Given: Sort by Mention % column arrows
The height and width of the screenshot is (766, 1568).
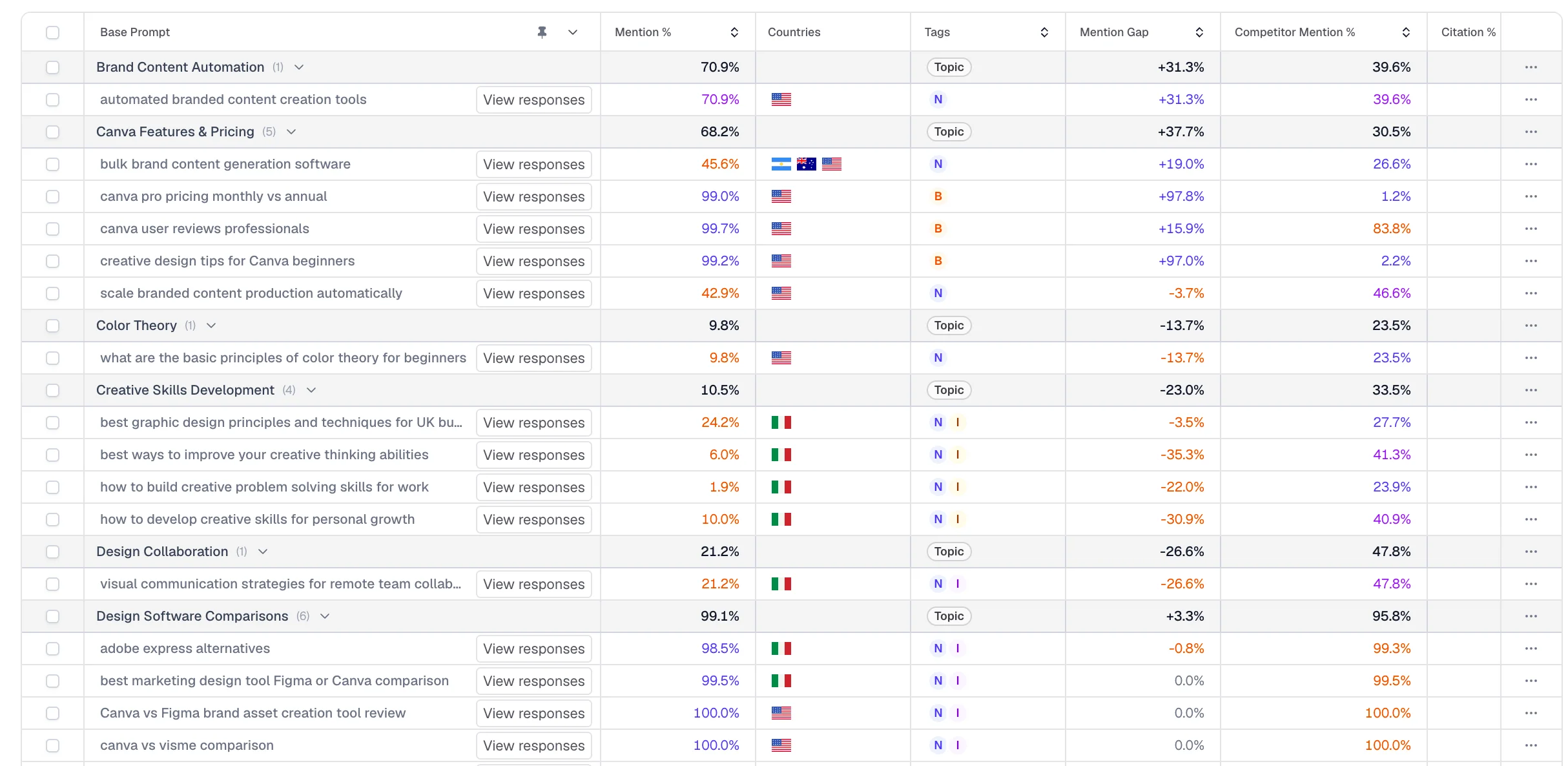Looking at the screenshot, I should pos(734,32).
